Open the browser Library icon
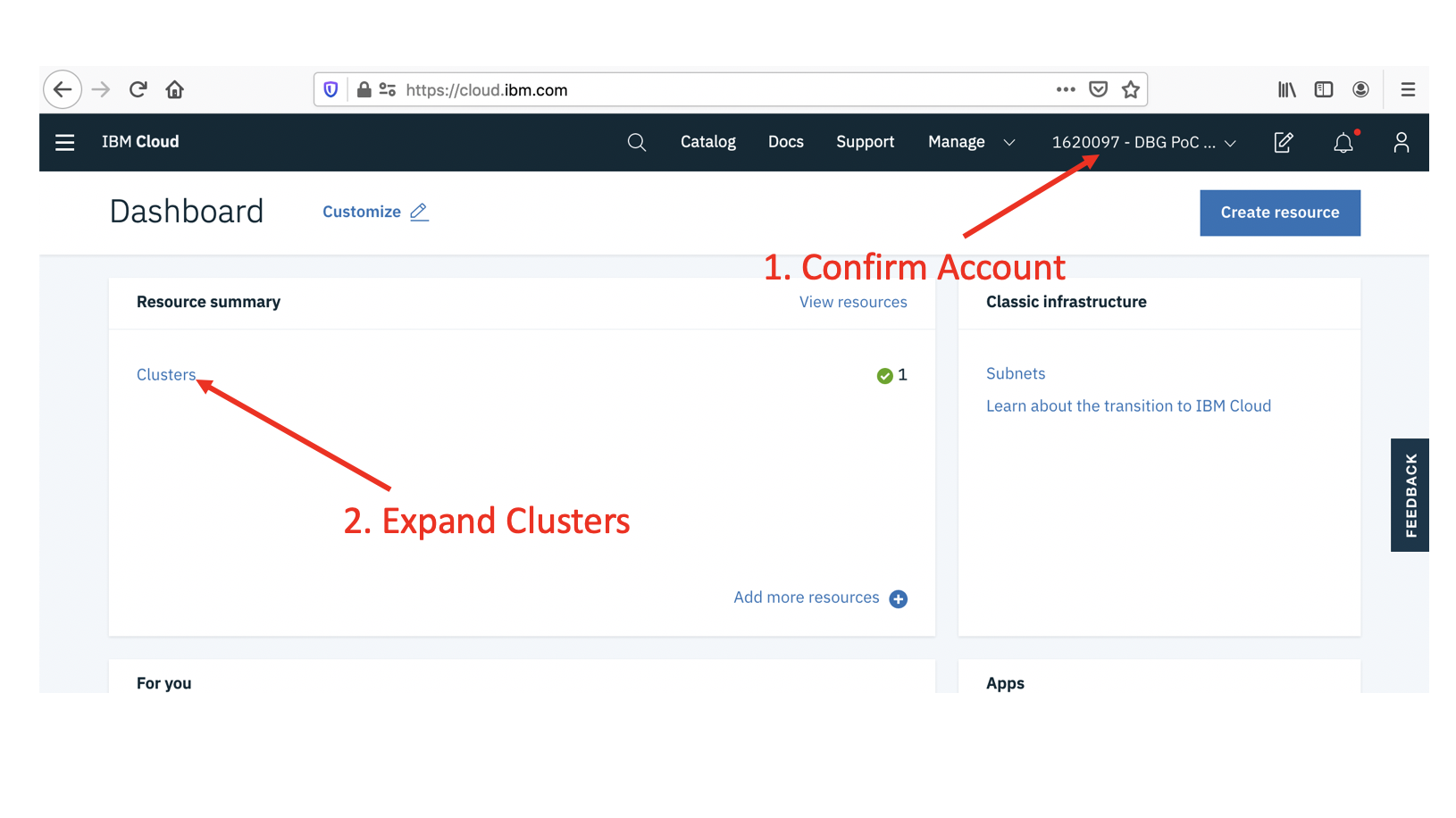 click(x=1286, y=89)
